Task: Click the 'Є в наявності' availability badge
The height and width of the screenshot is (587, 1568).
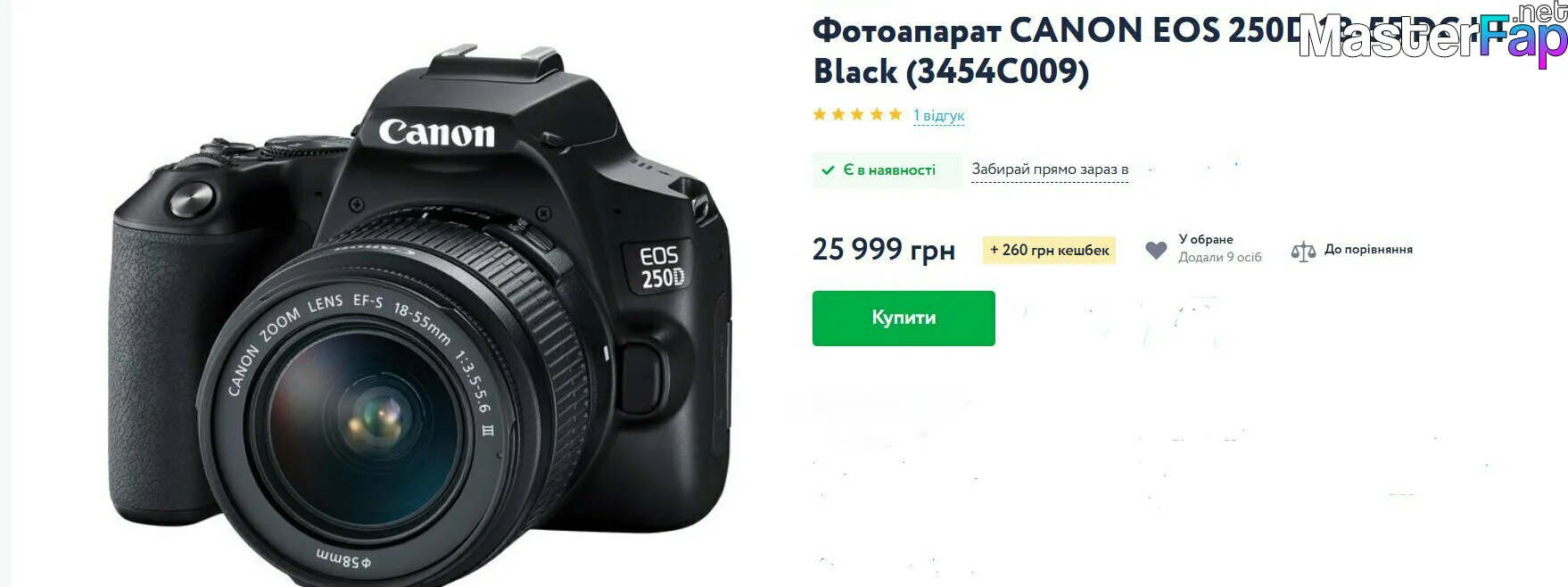Action: click(x=887, y=169)
